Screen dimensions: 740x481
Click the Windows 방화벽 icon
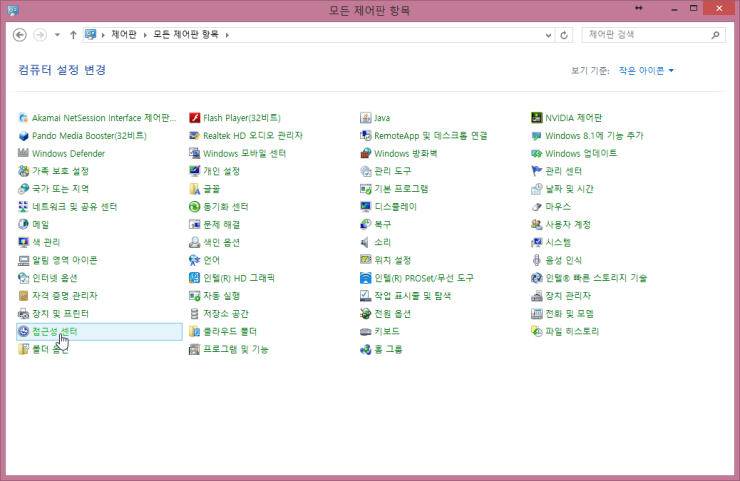click(365, 153)
